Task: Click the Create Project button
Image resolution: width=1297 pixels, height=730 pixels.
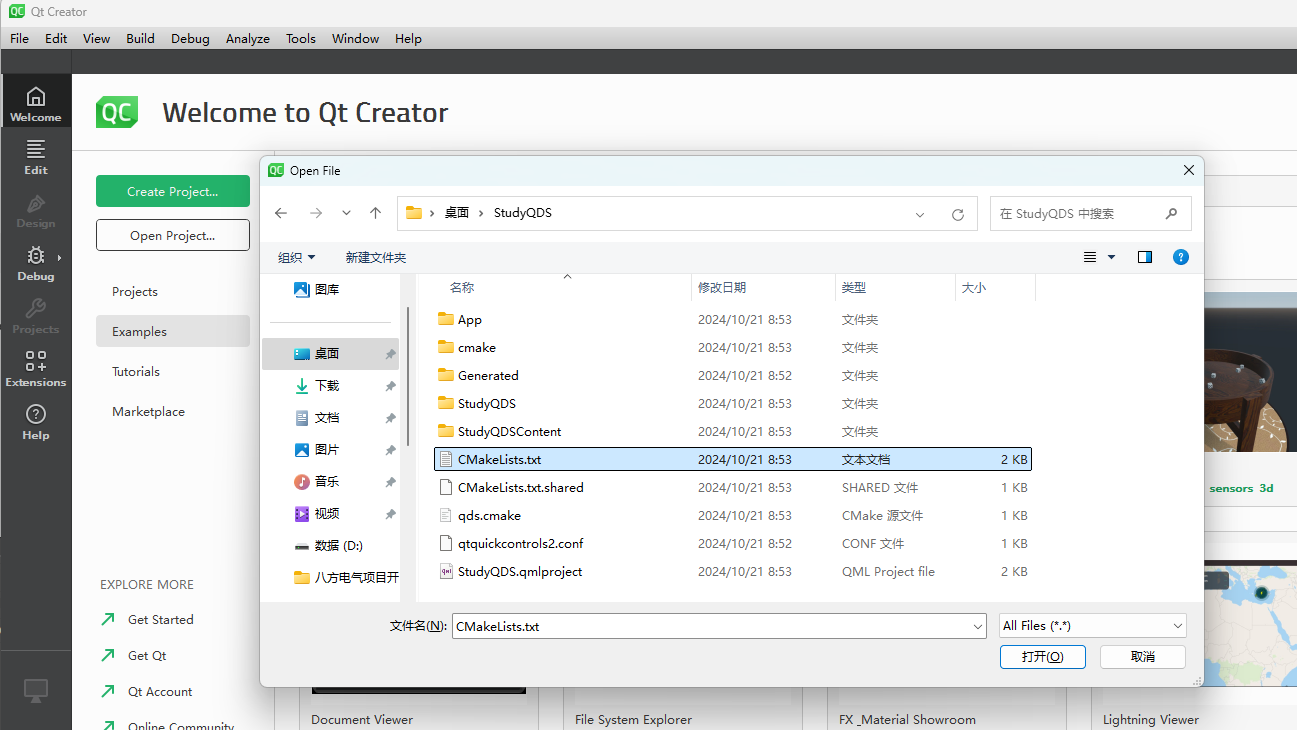Action: coord(173,191)
